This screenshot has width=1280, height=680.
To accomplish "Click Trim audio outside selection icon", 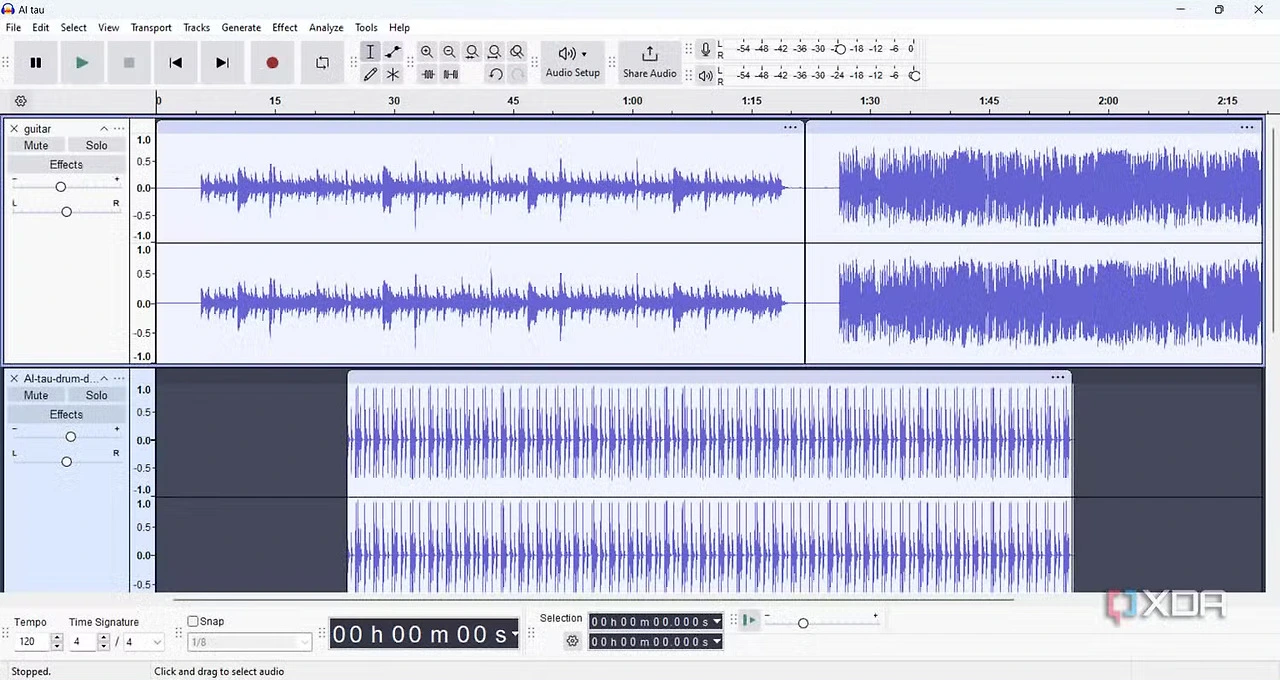I will tap(428, 74).
